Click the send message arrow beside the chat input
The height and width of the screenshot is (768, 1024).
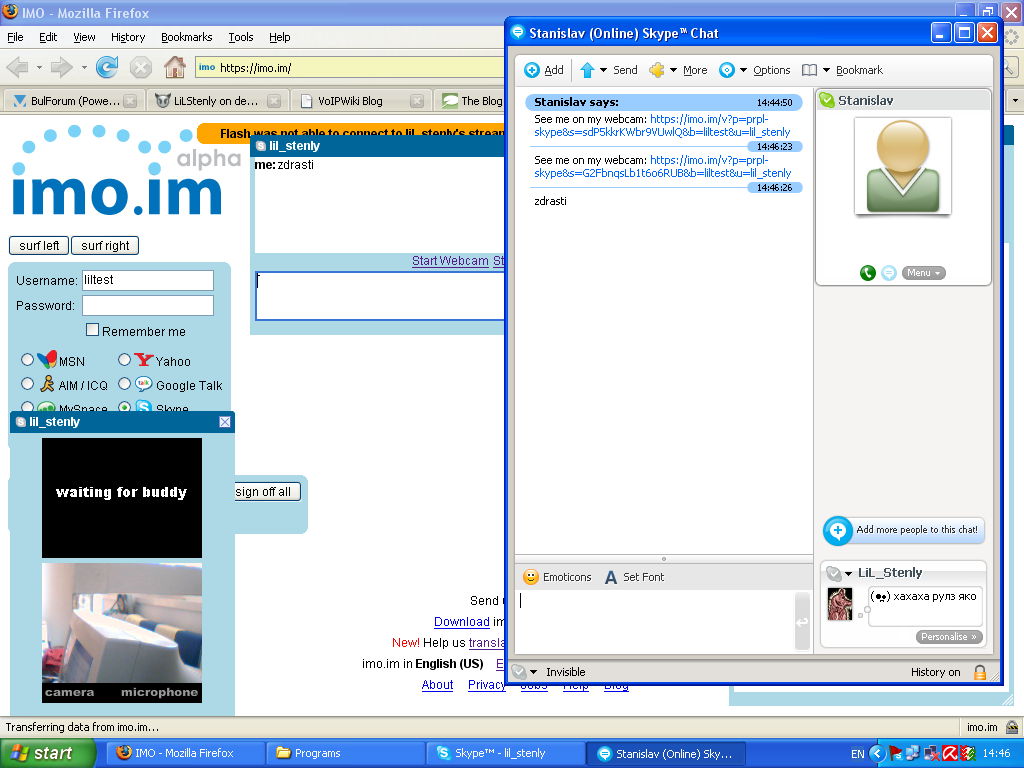802,622
